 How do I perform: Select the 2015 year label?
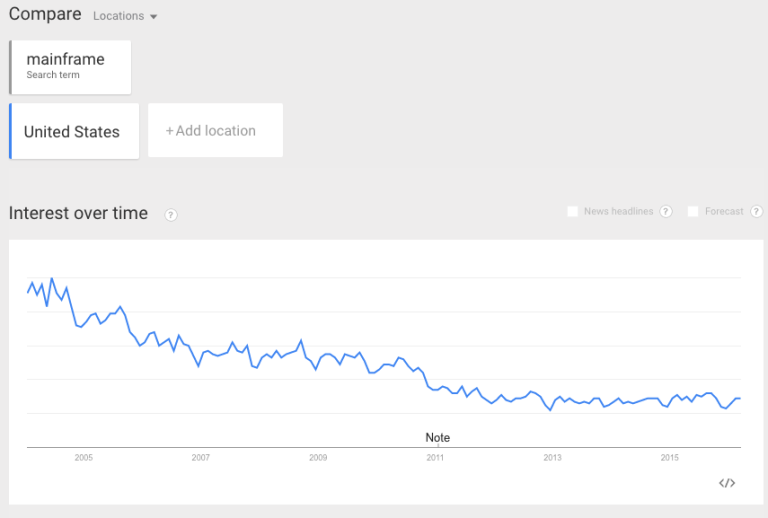[669, 458]
